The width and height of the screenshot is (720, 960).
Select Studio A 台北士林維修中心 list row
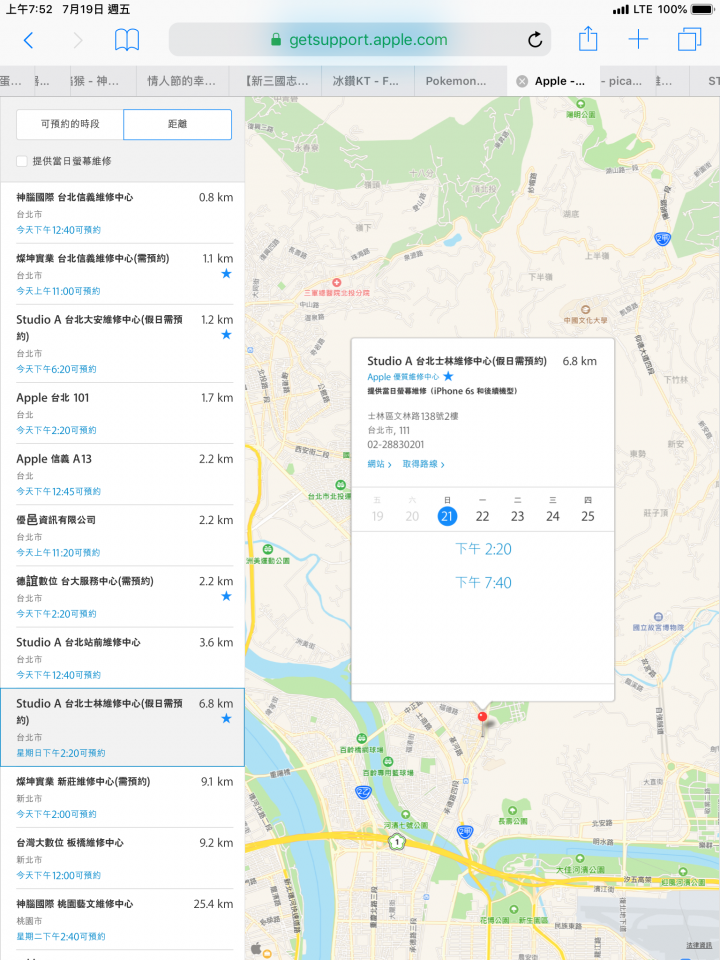pyautogui.click(x=122, y=727)
